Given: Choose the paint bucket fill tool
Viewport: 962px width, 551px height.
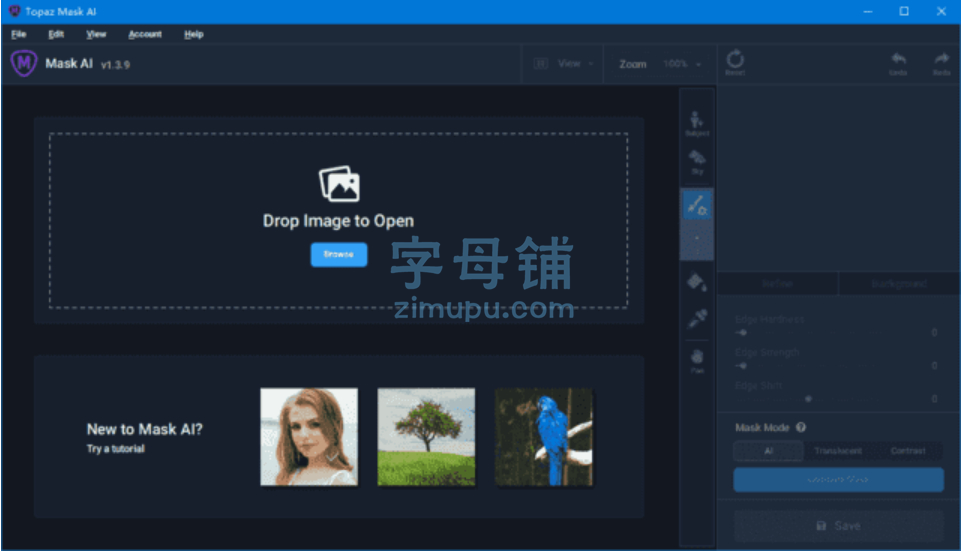Looking at the screenshot, I should tap(696, 282).
